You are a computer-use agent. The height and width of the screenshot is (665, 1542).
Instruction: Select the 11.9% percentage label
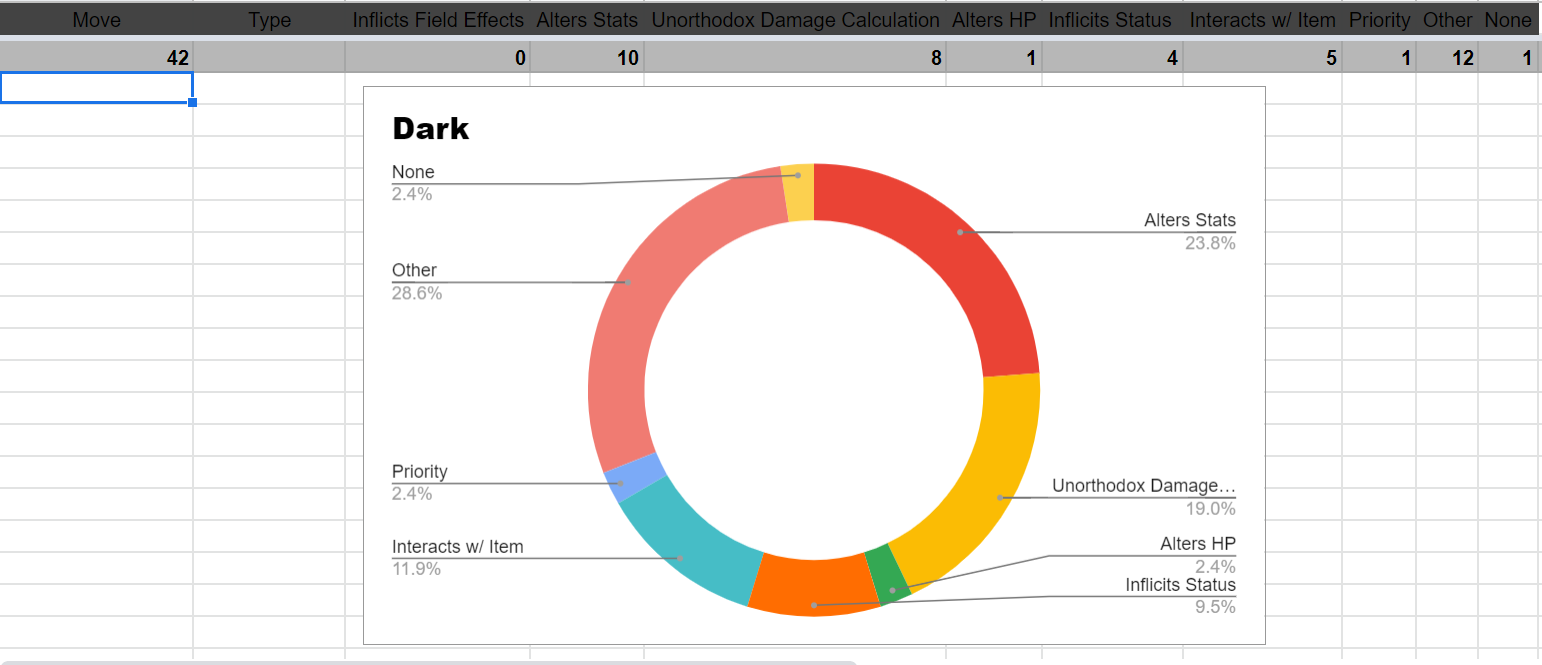pyautogui.click(x=417, y=570)
